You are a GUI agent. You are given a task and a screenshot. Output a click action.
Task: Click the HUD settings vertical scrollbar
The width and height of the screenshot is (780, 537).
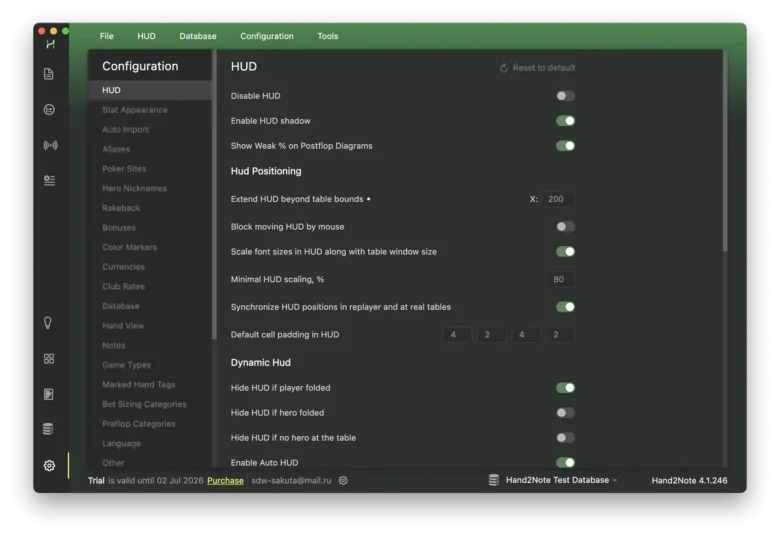pos(725,152)
